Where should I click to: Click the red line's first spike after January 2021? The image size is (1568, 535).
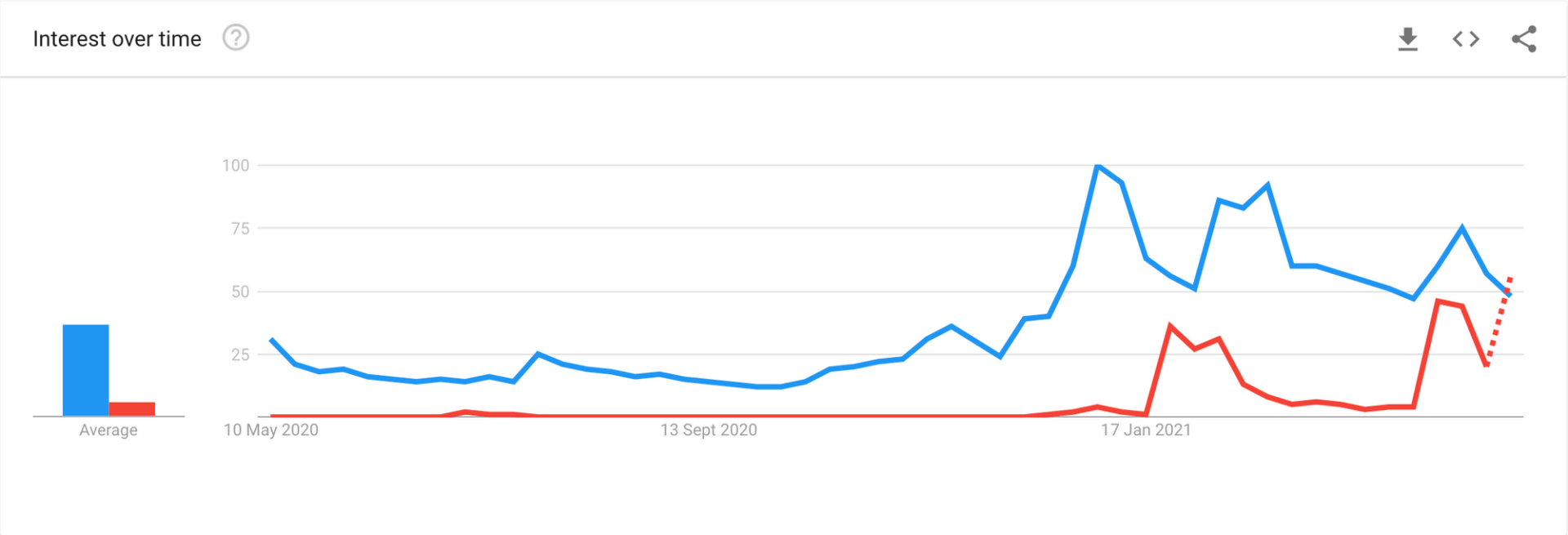click(1170, 326)
